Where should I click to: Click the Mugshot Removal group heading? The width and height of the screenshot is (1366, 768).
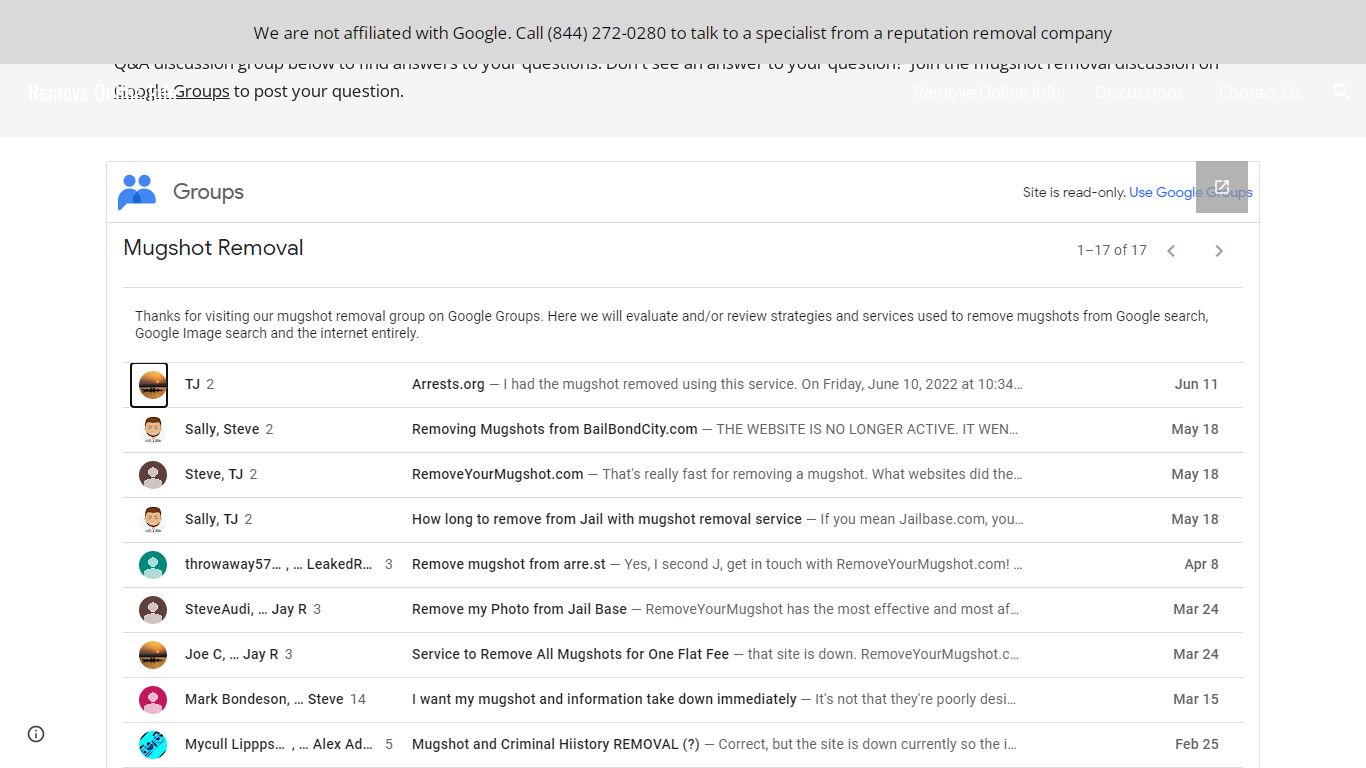pyautogui.click(x=213, y=248)
